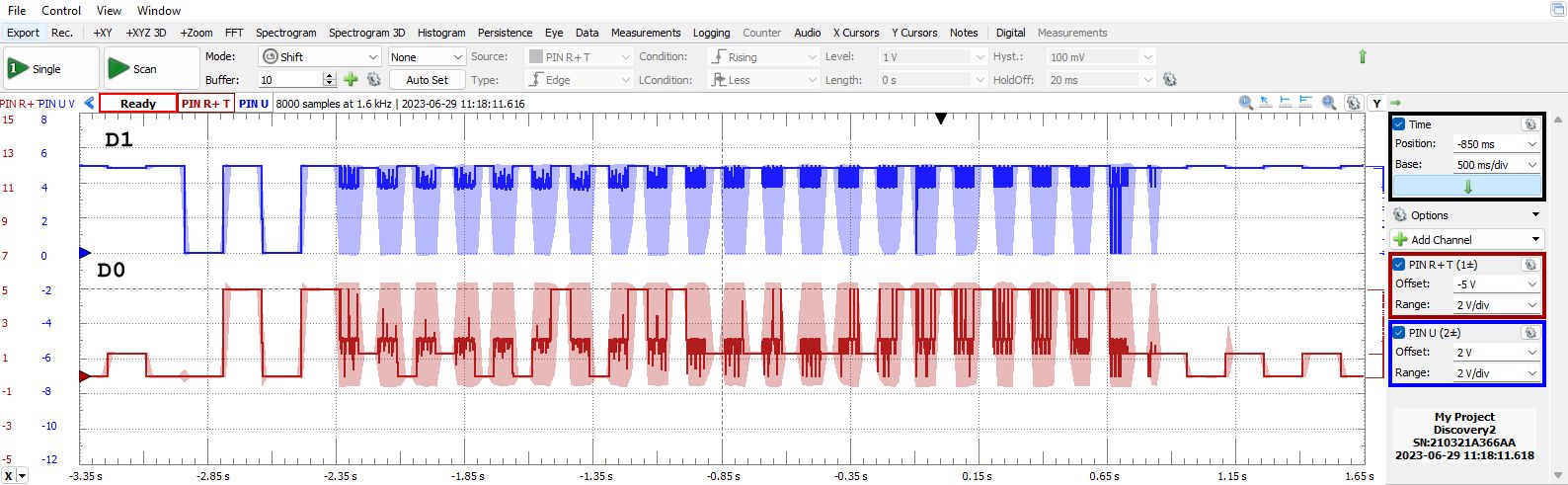Open the Mode dropdown showing Shift

[319, 57]
